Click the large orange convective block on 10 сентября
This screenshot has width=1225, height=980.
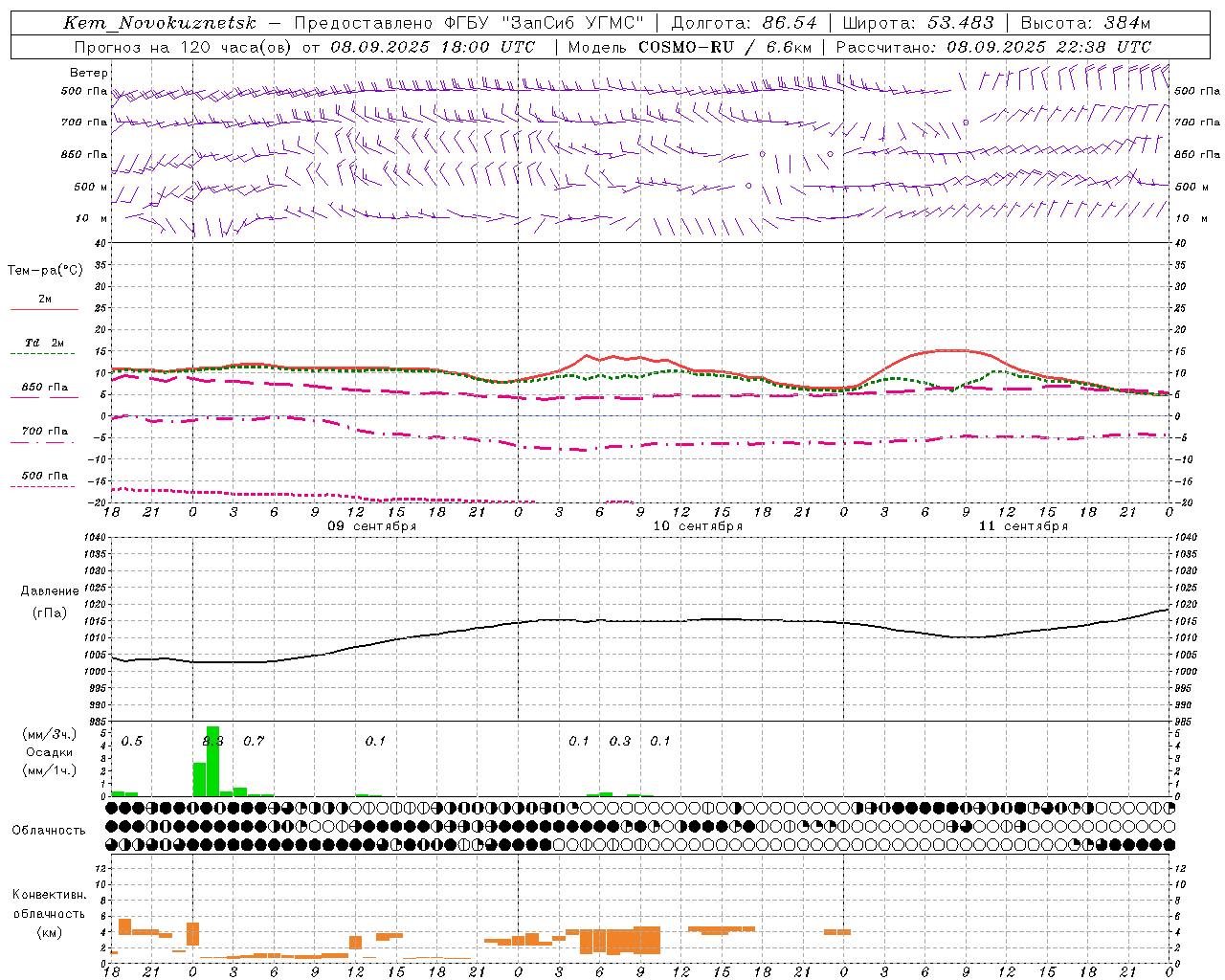[620, 941]
